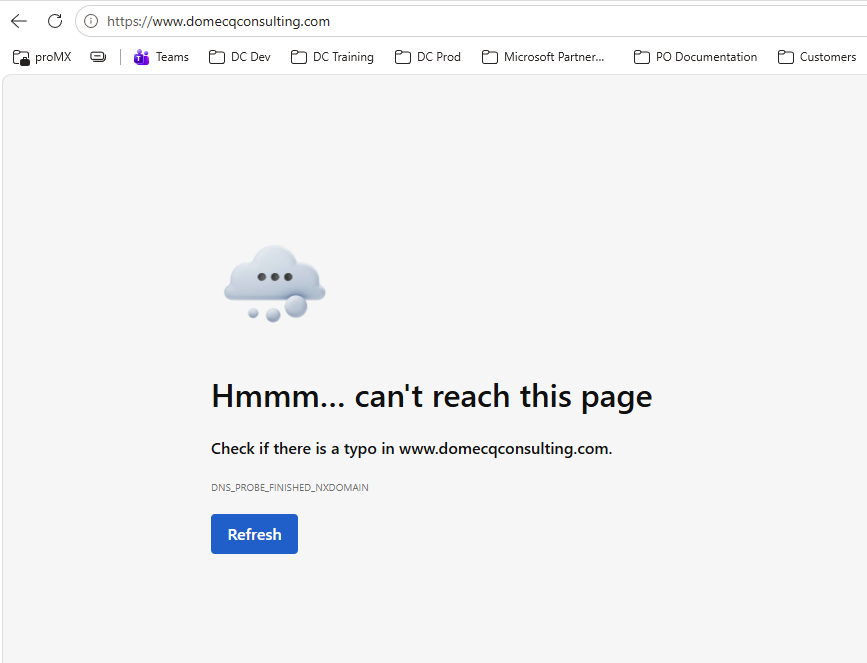The height and width of the screenshot is (663, 867).
Task: Go back with the browser back arrow
Action: tap(19, 21)
